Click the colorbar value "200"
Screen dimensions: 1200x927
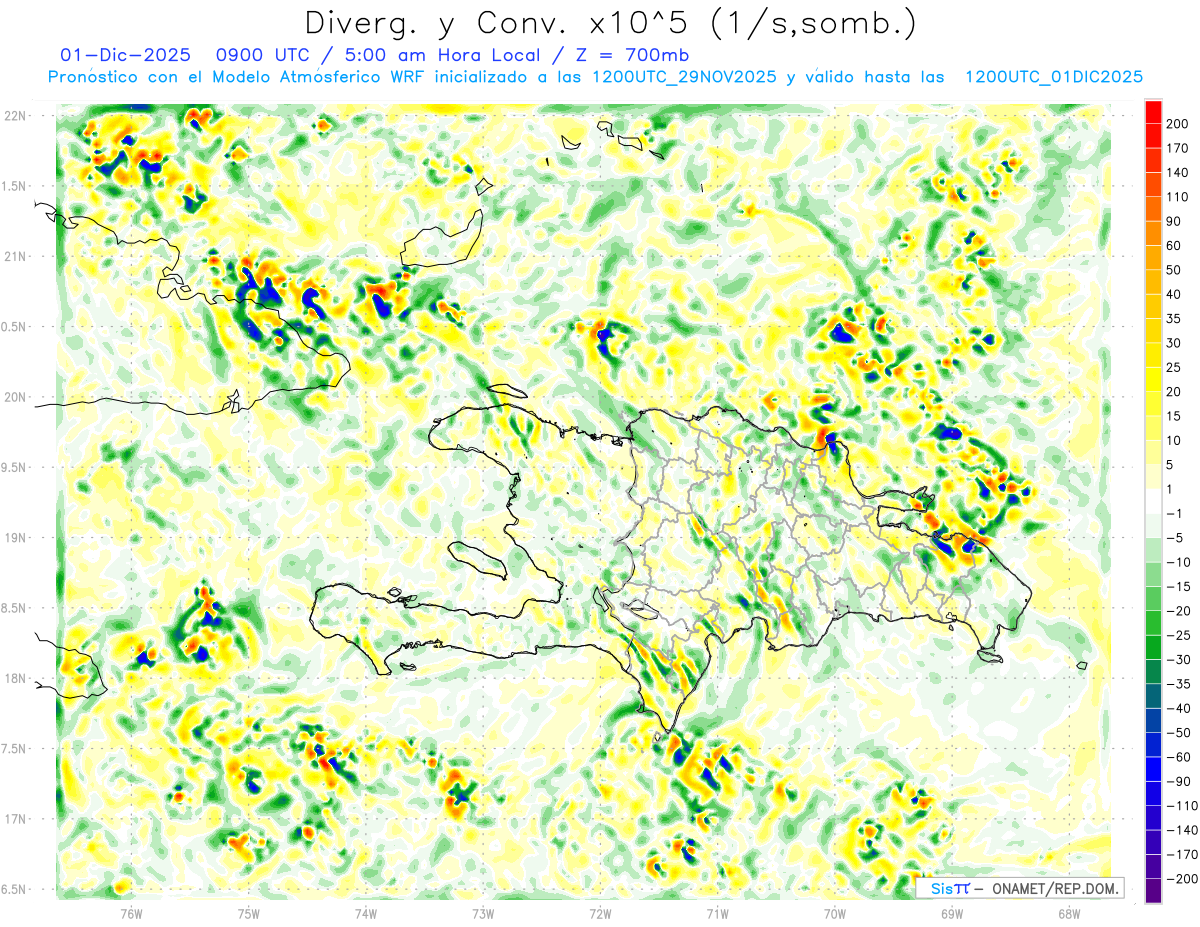tap(1178, 123)
